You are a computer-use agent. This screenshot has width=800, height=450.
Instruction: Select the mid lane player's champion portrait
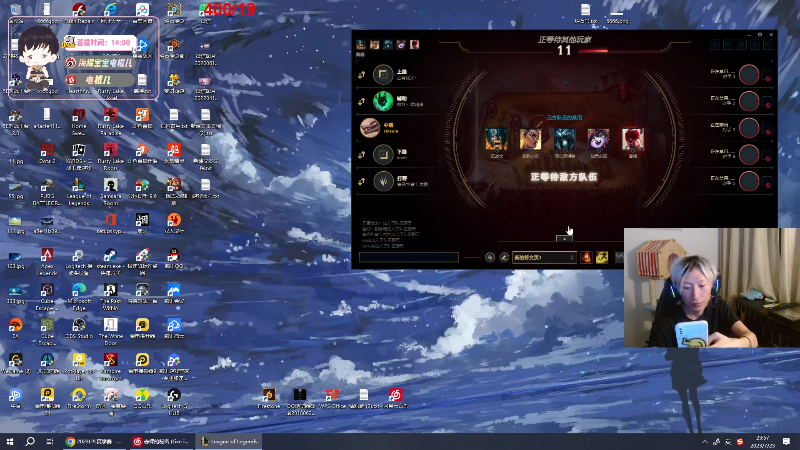(370, 128)
